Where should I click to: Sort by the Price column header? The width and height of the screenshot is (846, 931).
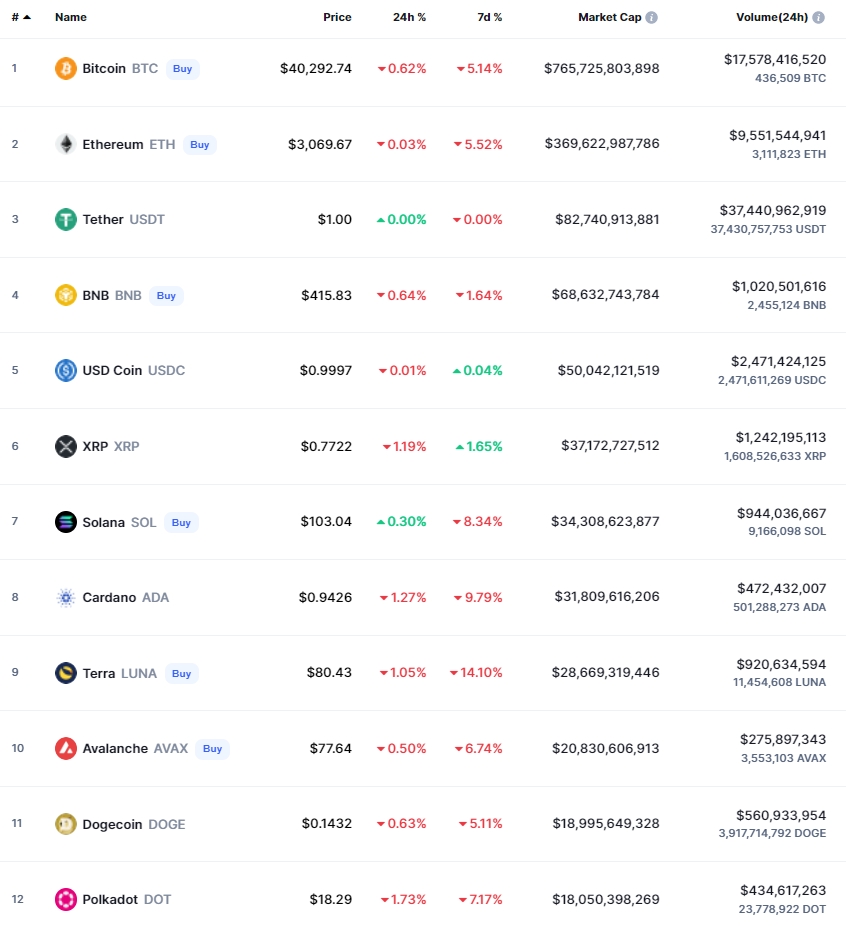click(337, 17)
